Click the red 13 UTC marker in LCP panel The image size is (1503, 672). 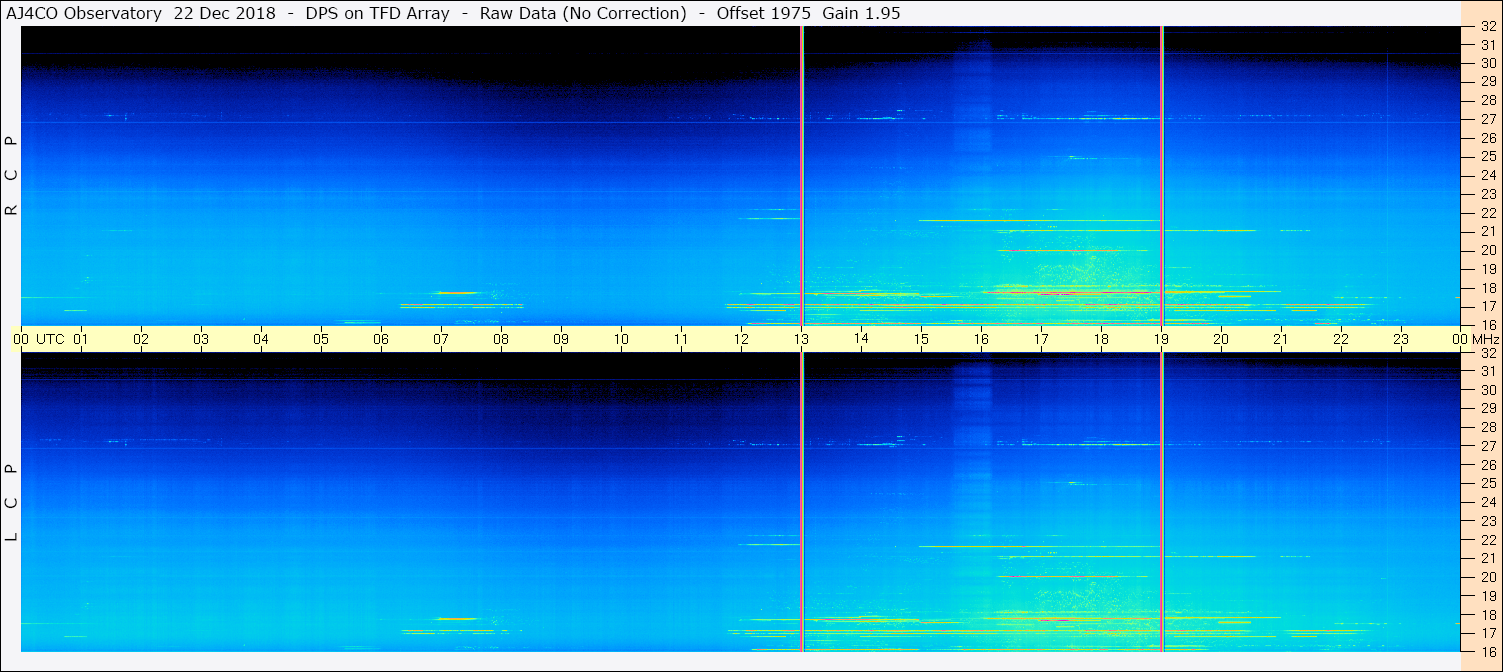(801, 502)
